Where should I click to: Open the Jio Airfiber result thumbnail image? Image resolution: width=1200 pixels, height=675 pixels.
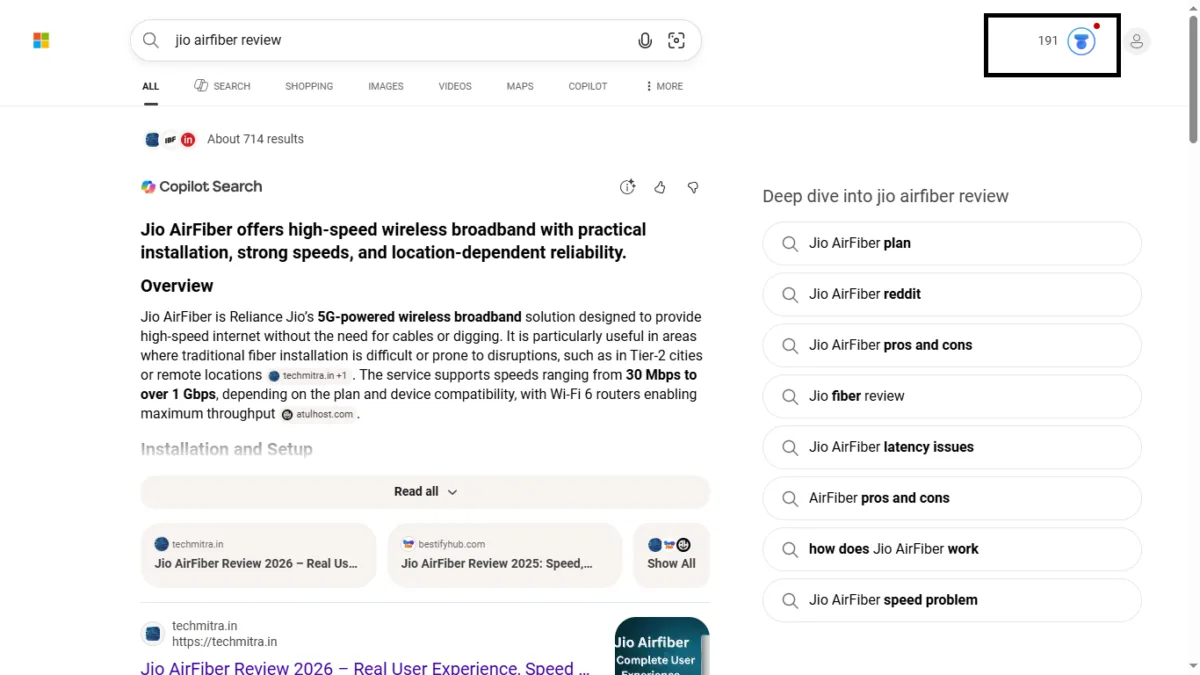662,646
